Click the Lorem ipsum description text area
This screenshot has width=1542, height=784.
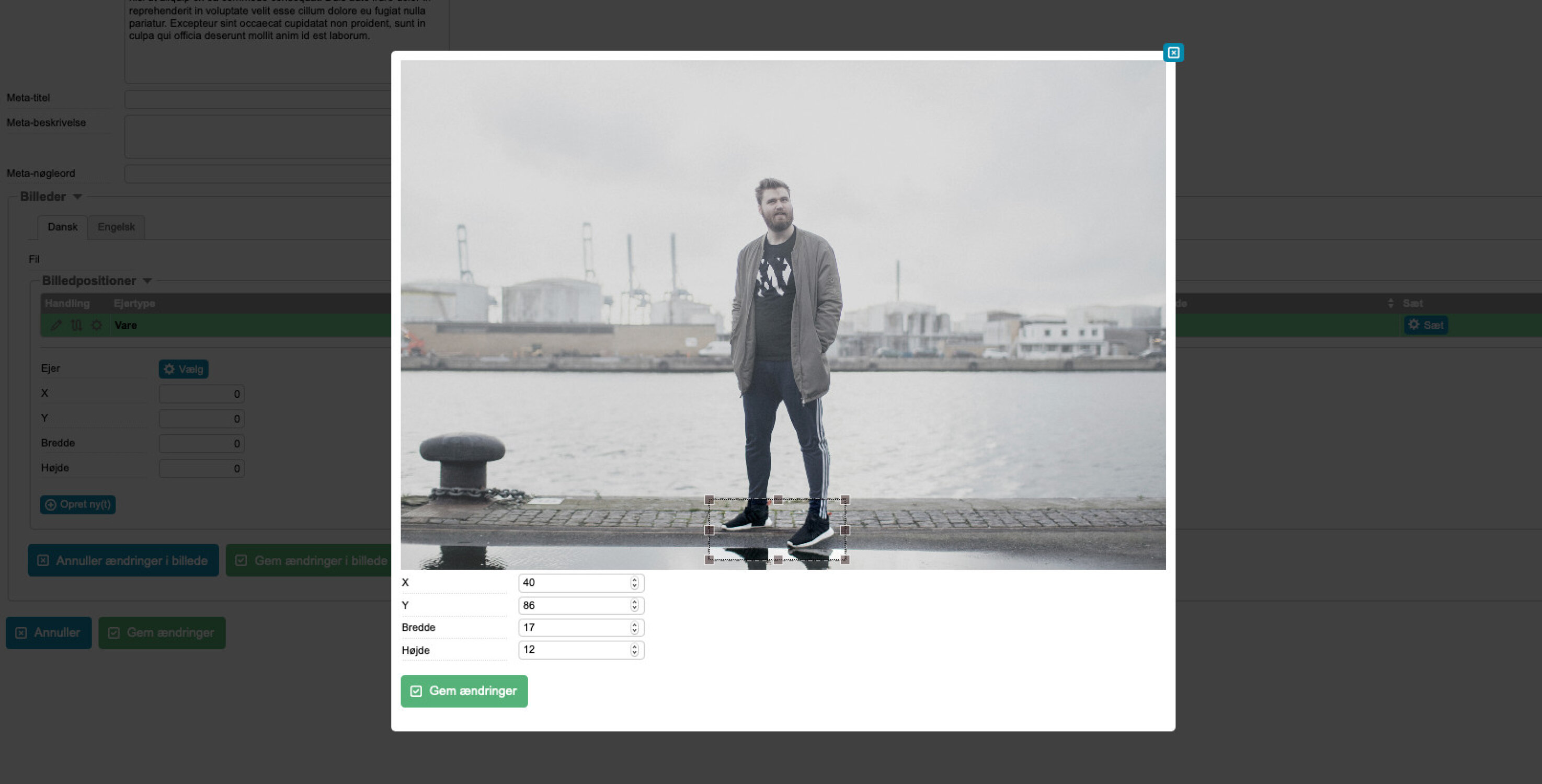(288, 42)
